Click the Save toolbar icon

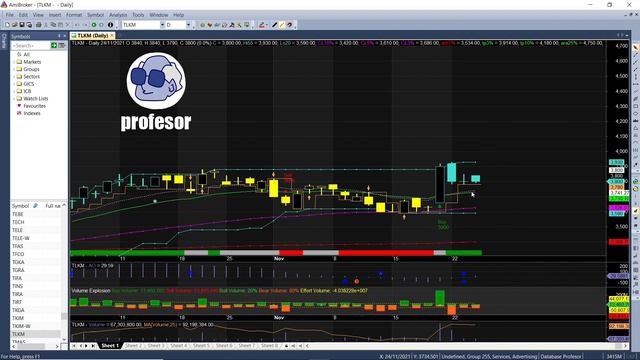[x=22, y=25]
